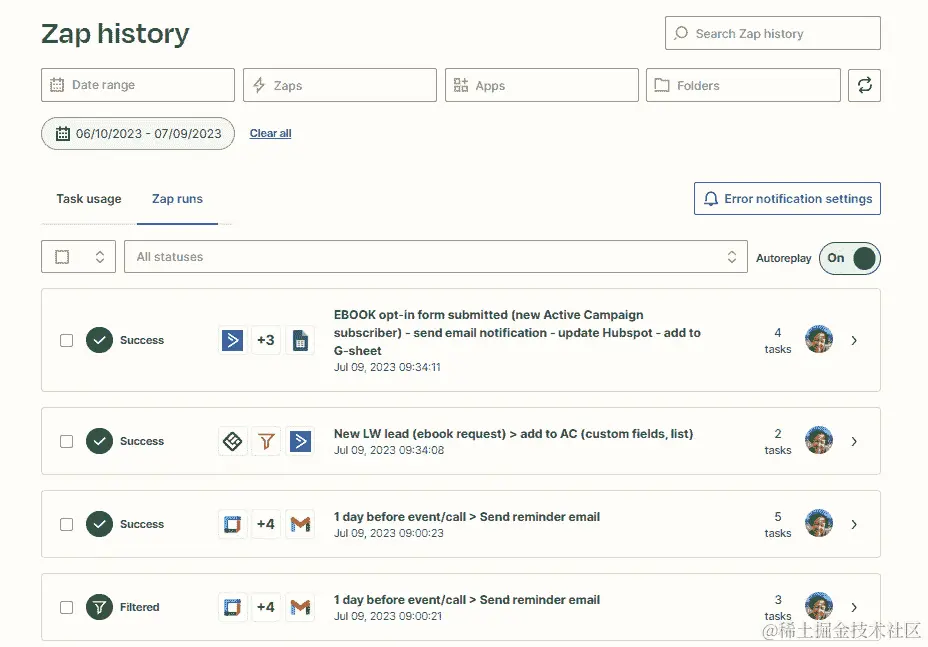
Task: Open the Zaps filter dropdown
Action: point(340,85)
